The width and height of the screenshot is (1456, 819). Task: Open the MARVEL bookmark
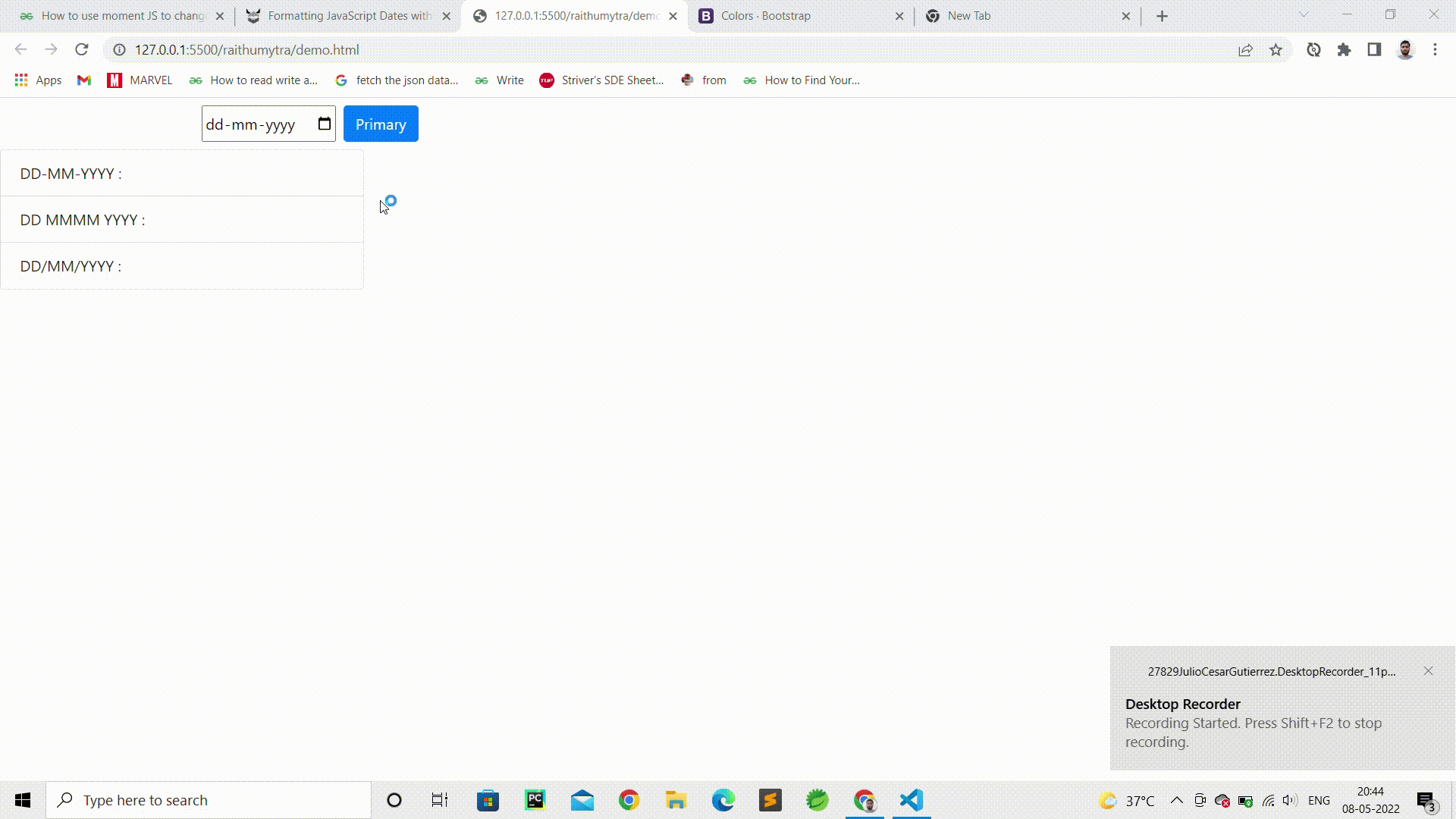click(x=140, y=80)
